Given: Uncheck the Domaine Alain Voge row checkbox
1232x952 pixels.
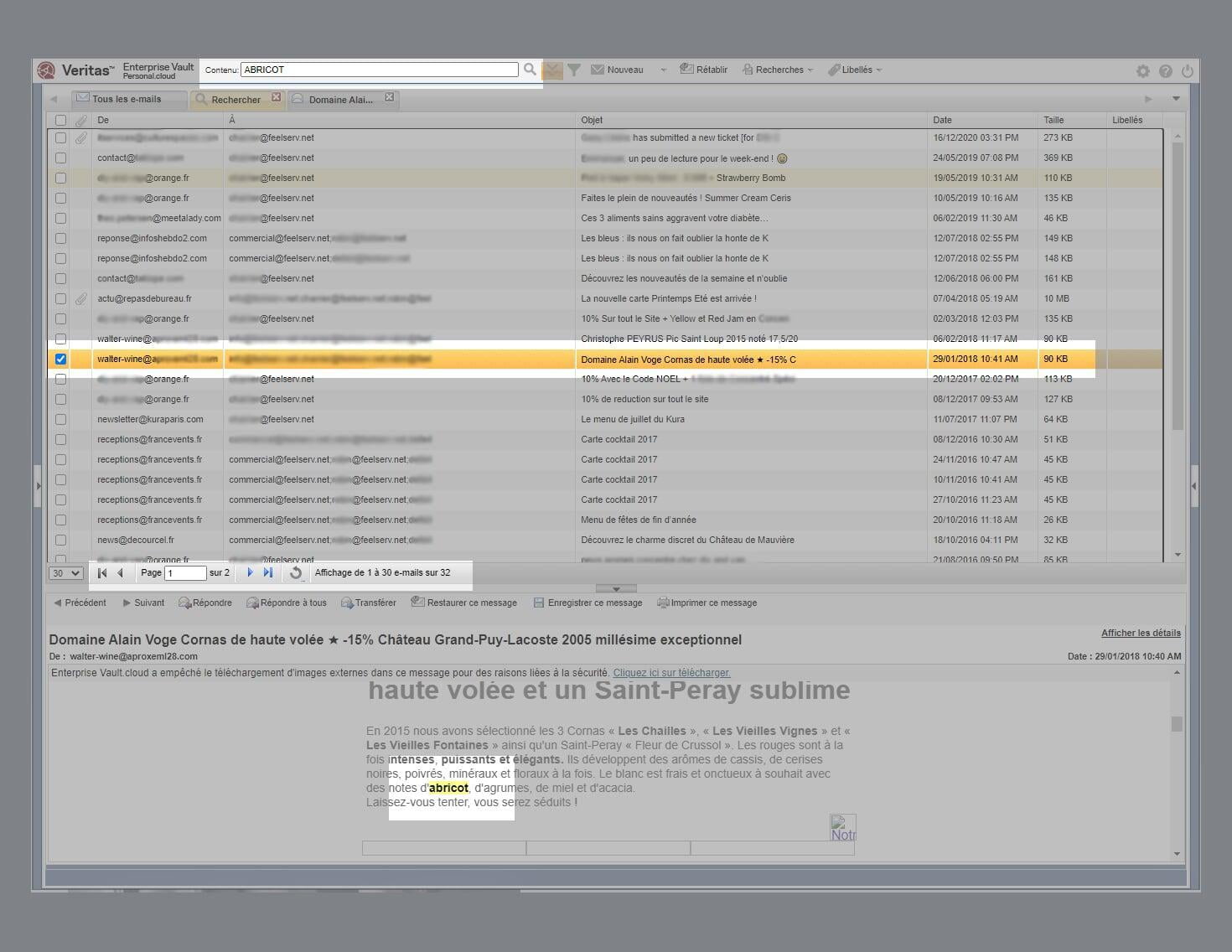Looking at the screenshot, I should coord(60,359).
